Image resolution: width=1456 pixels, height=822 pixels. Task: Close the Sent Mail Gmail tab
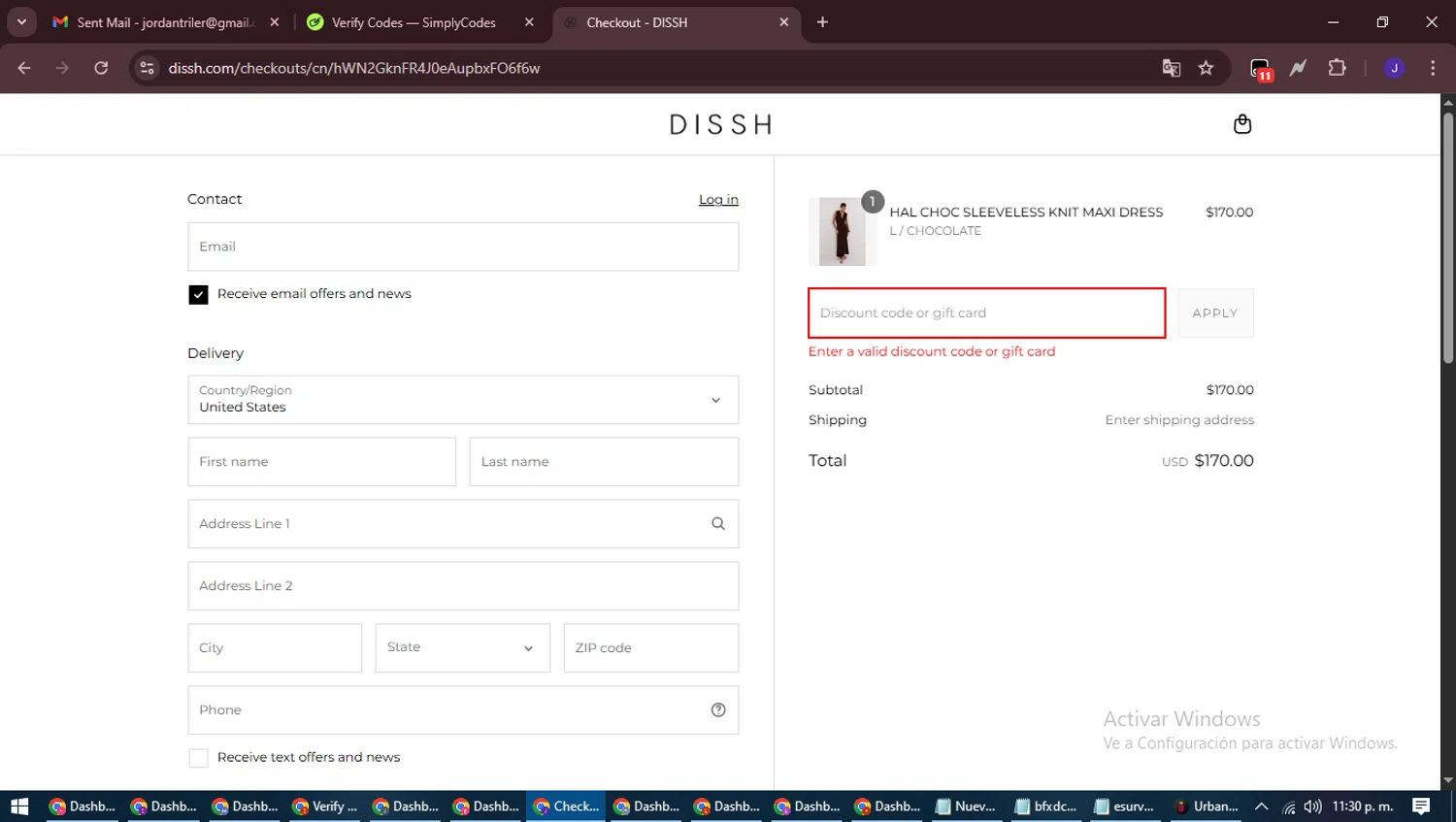click(x=275, y=22)
